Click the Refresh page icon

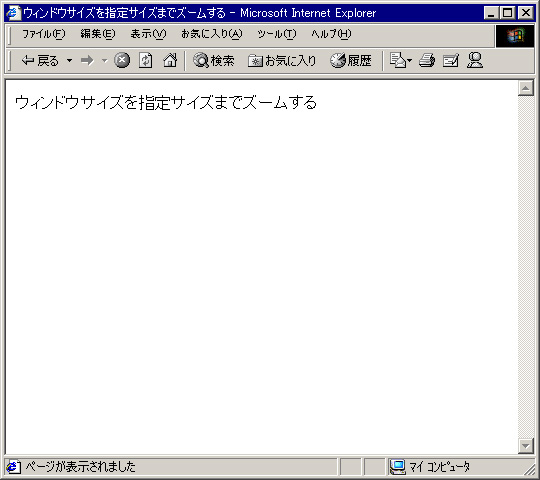pos(146,61)
